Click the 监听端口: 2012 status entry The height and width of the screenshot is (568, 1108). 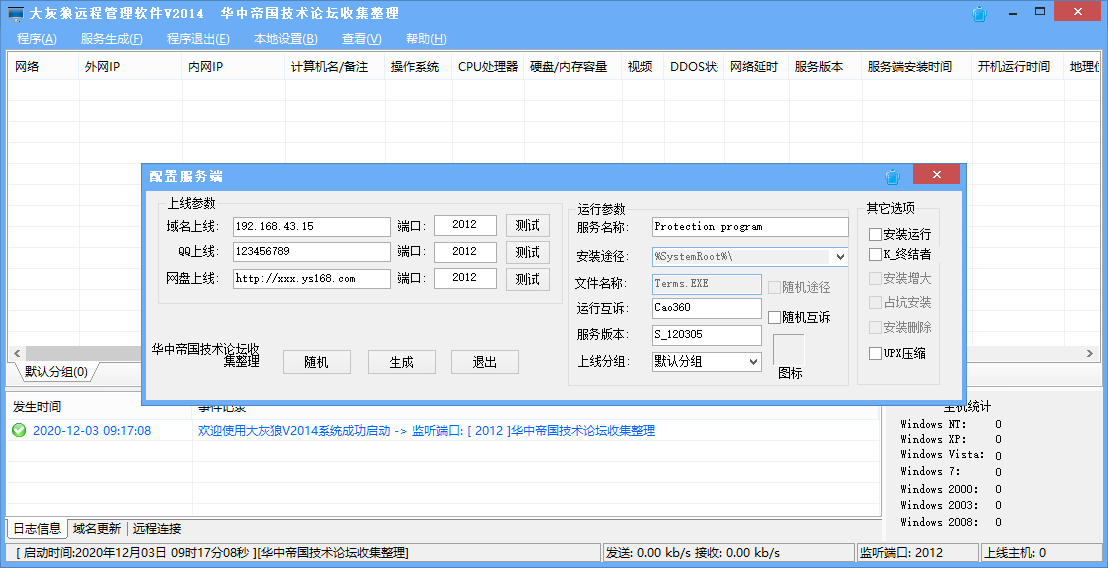click(x=917, y=552)
